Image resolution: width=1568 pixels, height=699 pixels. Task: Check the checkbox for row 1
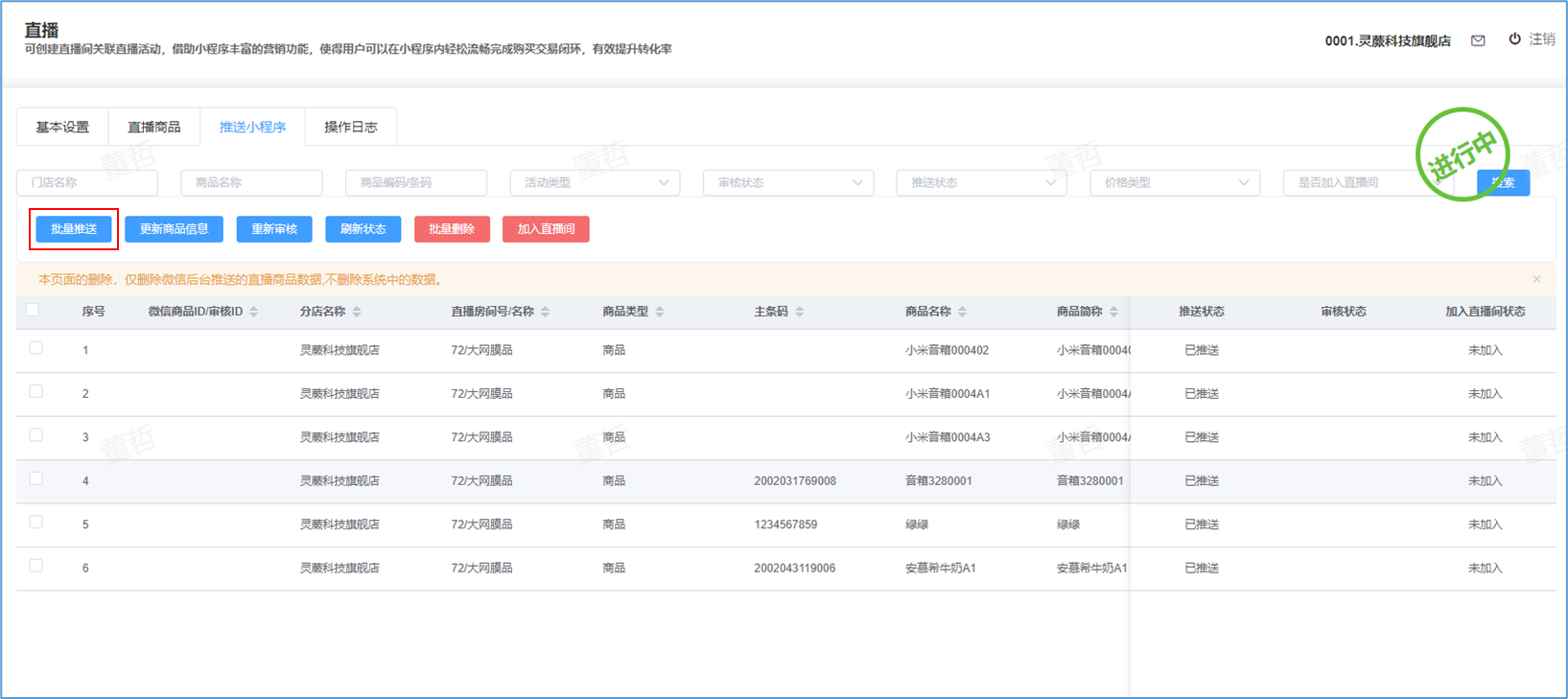[x=36, y=348]
